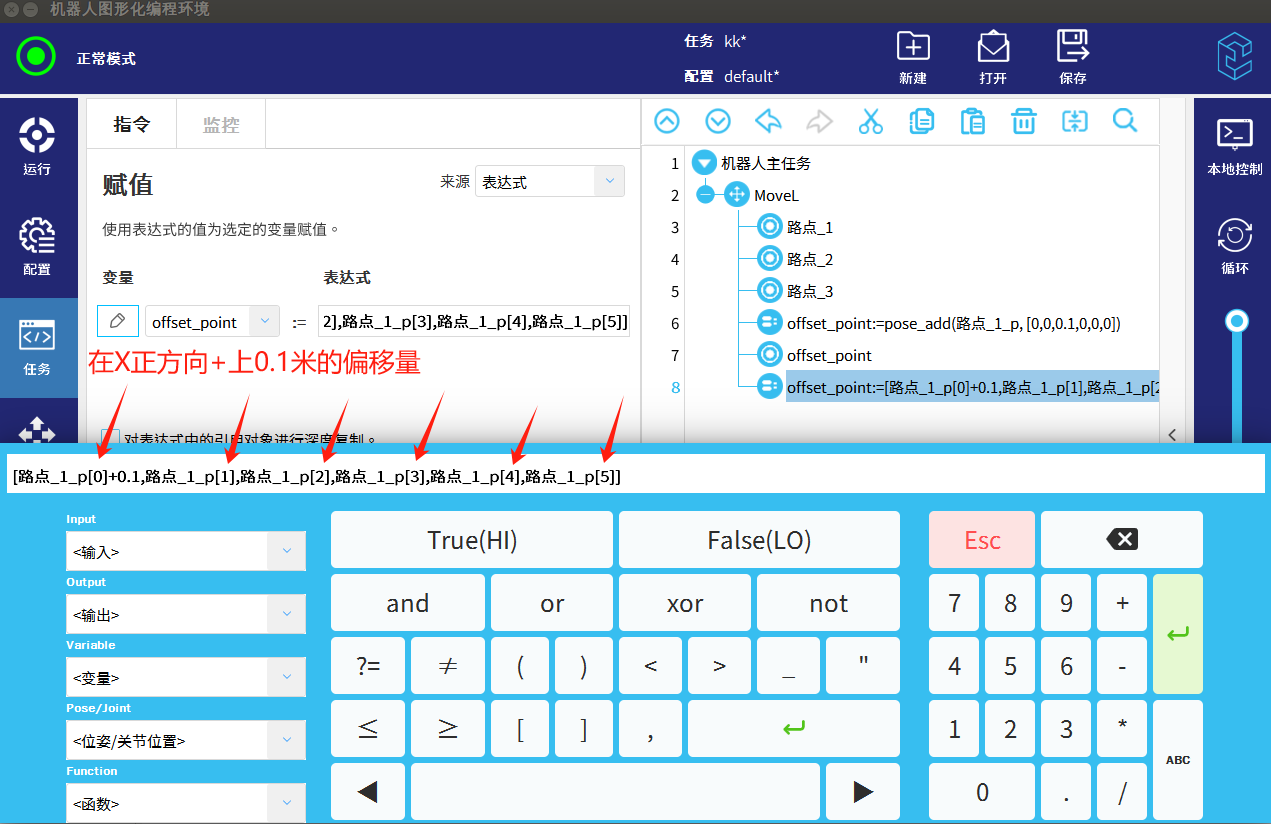Screen dimensions: 1271x824
Task: Switch to the 监控 tab
Action: pos(221,125)
